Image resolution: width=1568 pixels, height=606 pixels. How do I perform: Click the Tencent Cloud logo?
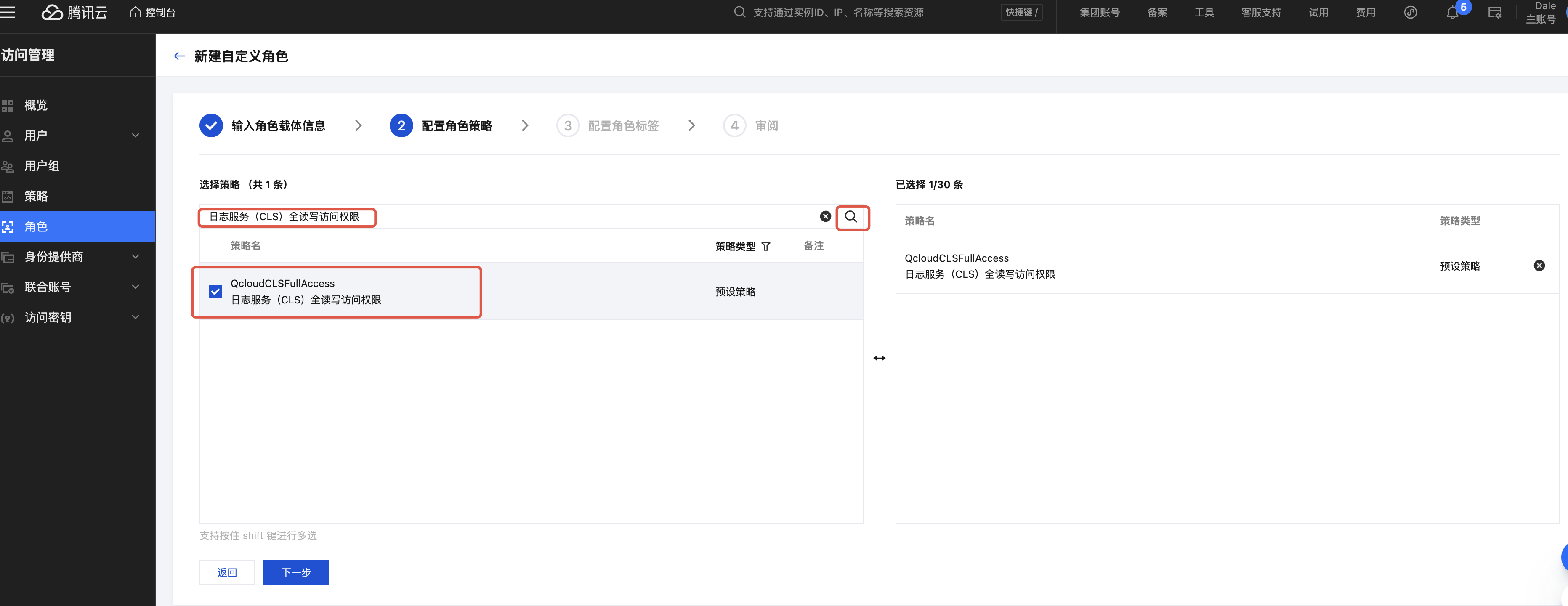click(74, 12)
